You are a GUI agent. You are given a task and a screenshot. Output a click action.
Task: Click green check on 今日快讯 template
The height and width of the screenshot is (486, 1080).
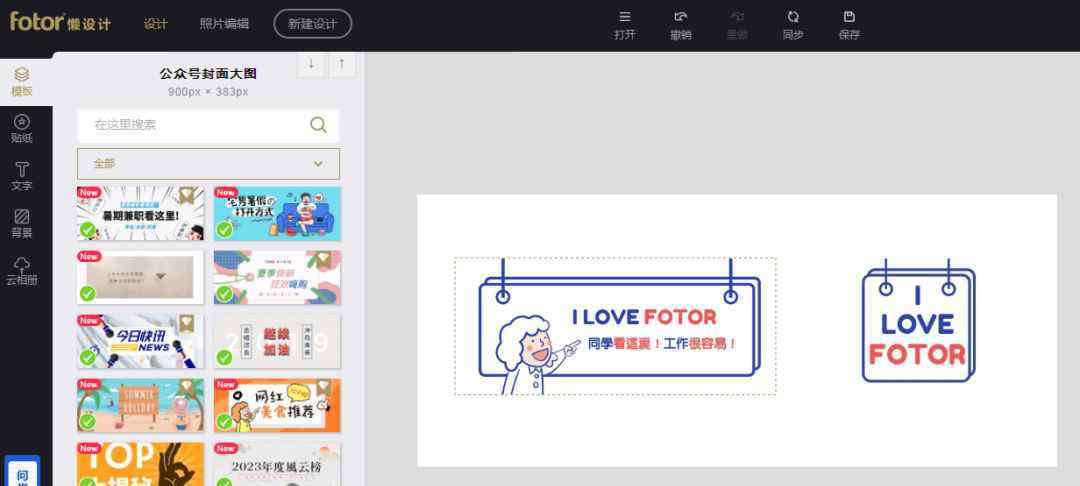click(87, 358)
